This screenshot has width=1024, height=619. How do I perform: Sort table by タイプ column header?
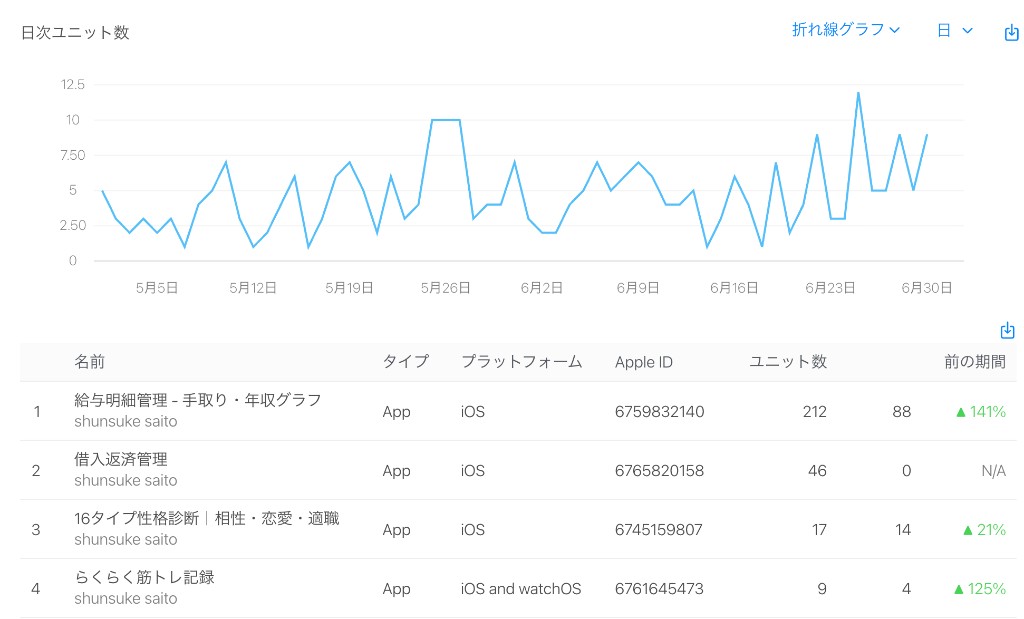coord(406,362)
